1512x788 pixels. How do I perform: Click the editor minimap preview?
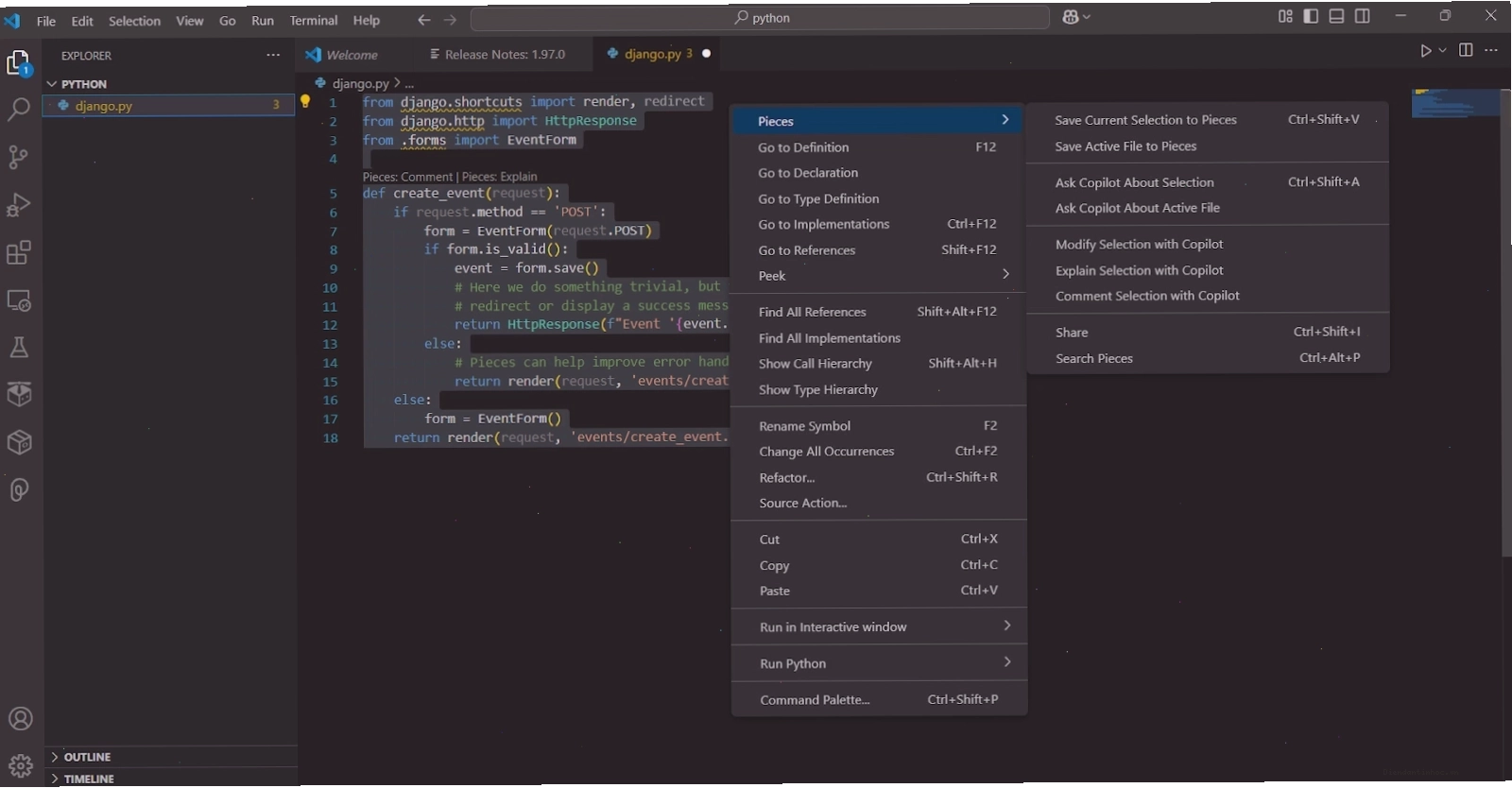pos(1455,103)
